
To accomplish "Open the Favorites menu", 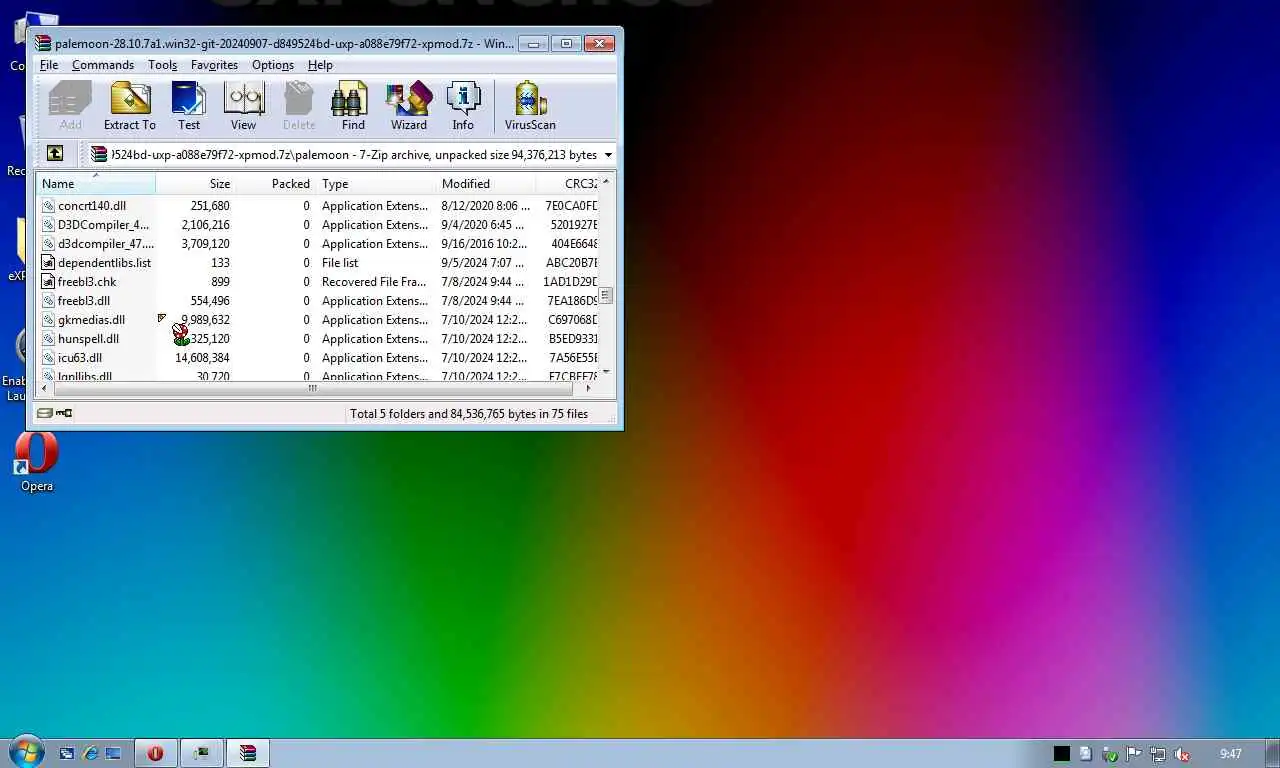I will (214, 65).
